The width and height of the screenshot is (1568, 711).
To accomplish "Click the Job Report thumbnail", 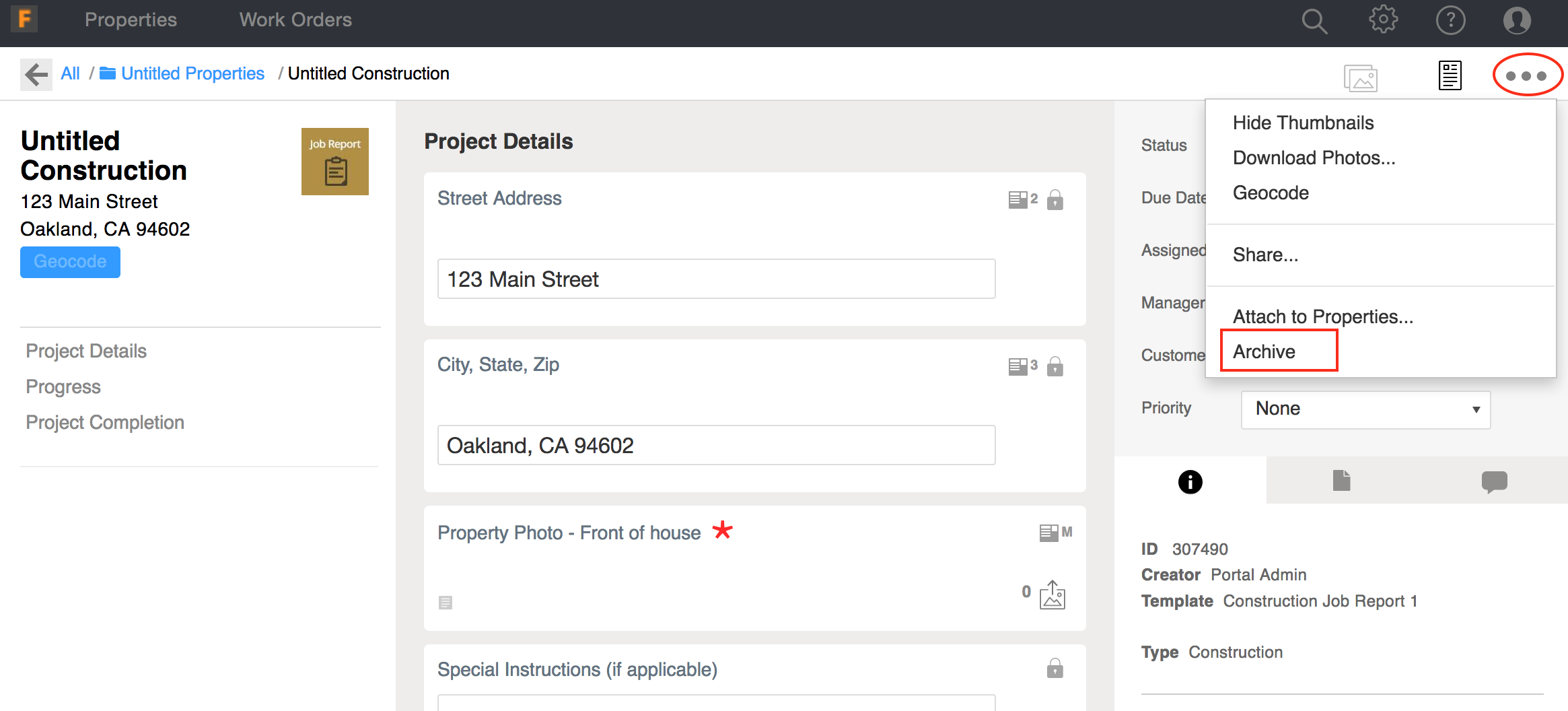I will 335,162.
